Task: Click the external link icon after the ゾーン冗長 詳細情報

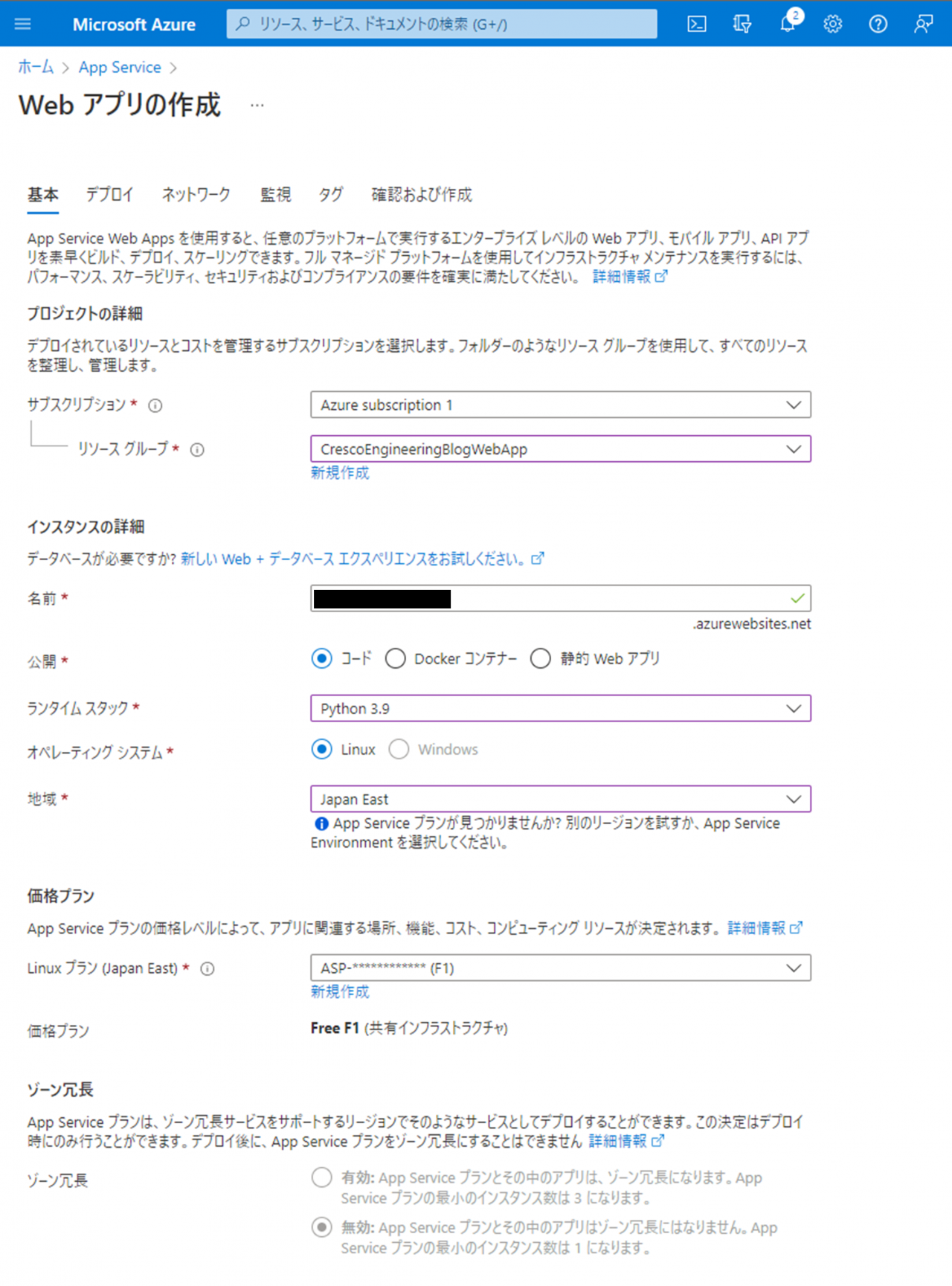Action: click(657, 1141)
